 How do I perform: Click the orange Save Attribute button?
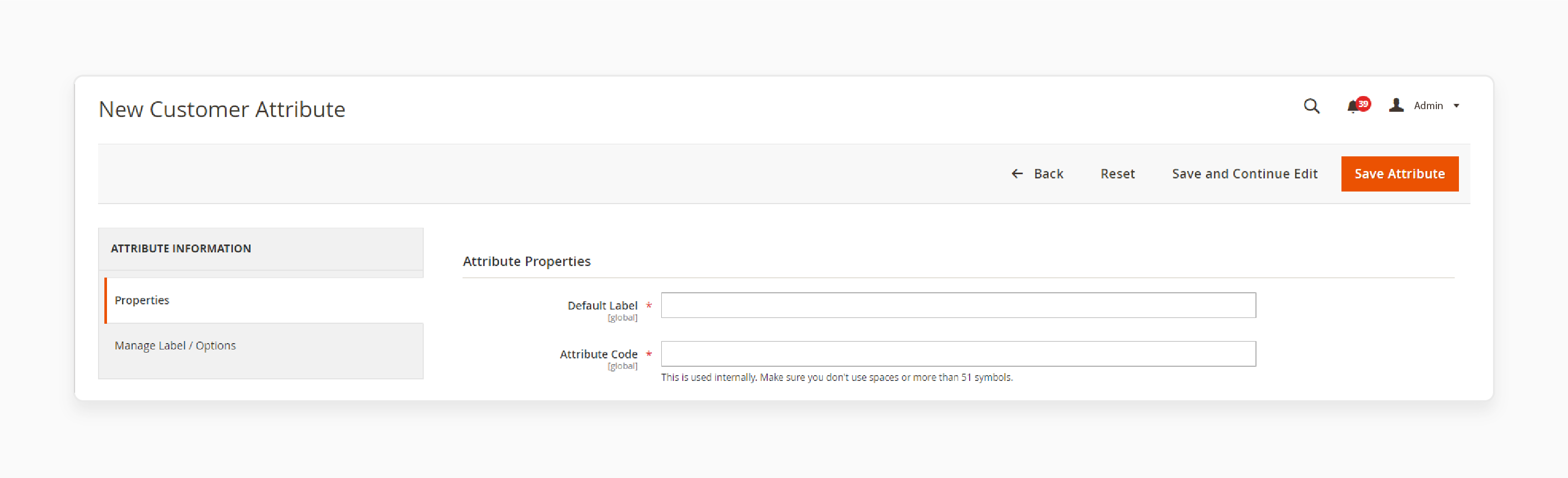[x=1399, y=174]
